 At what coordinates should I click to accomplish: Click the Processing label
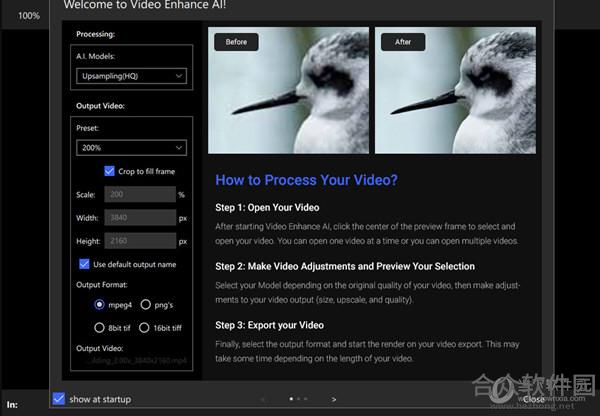pyautogui.click(x=95, y=34)
